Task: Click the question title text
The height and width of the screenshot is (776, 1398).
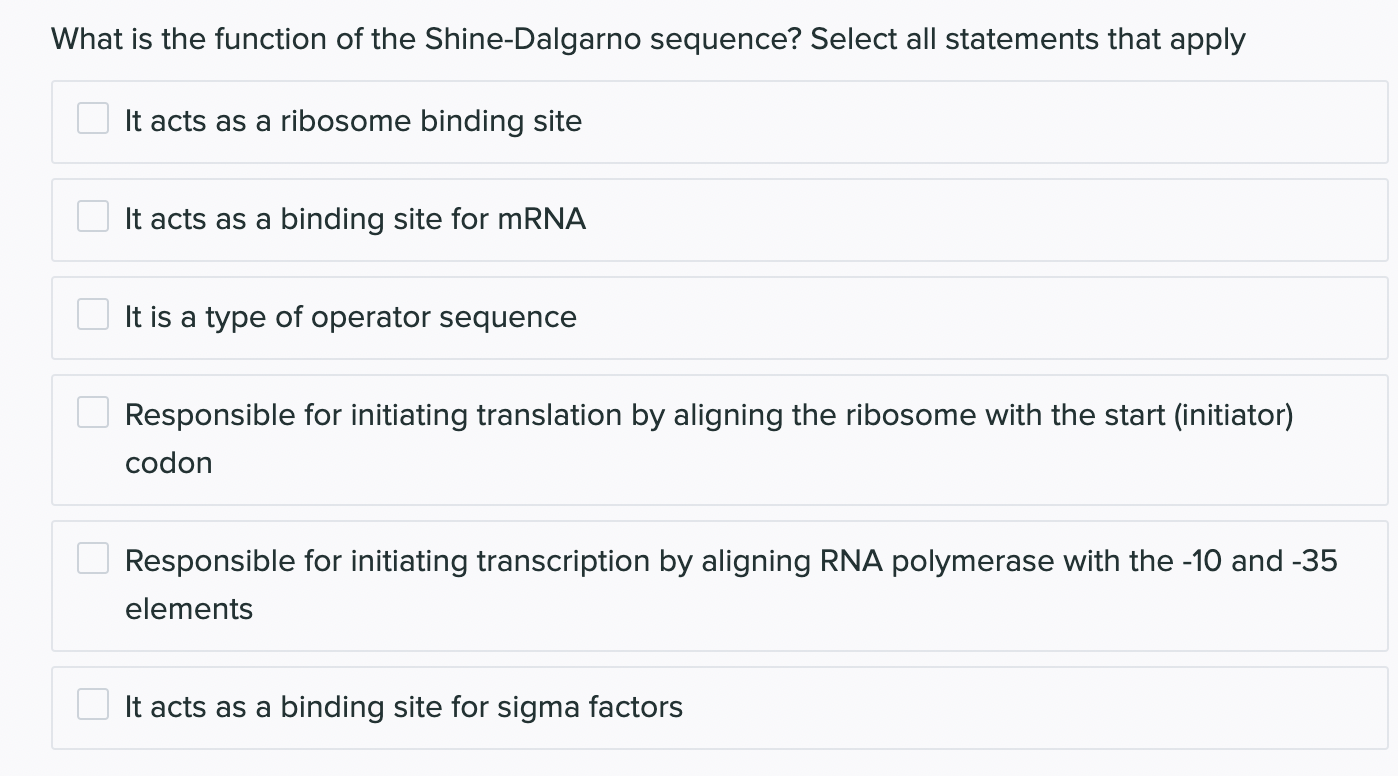Action: coord(647,38)
